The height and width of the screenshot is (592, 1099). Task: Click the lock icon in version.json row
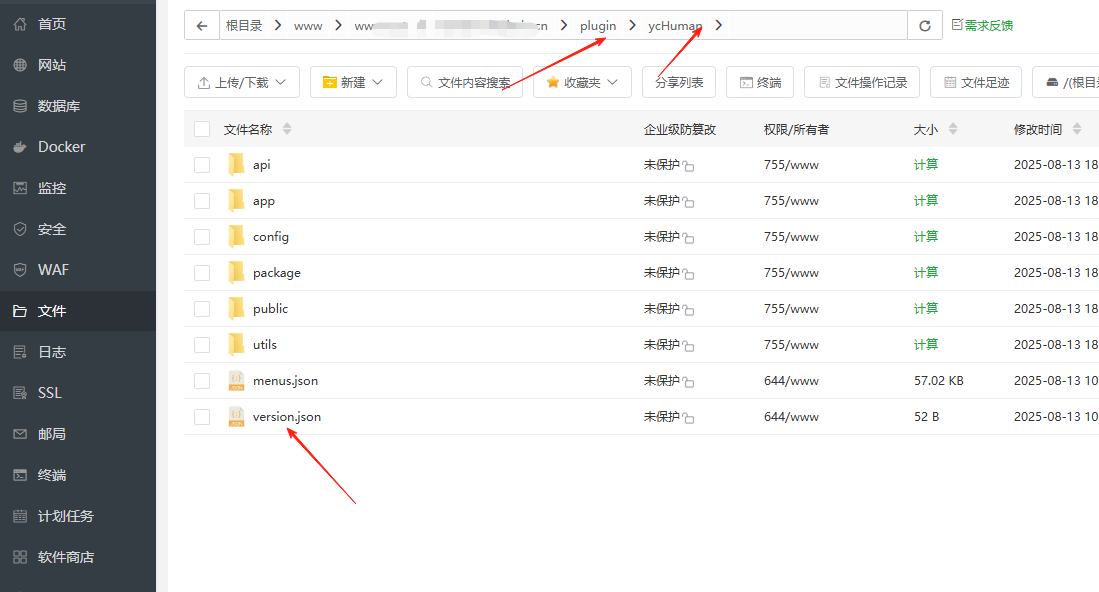(x=688, y=418)
